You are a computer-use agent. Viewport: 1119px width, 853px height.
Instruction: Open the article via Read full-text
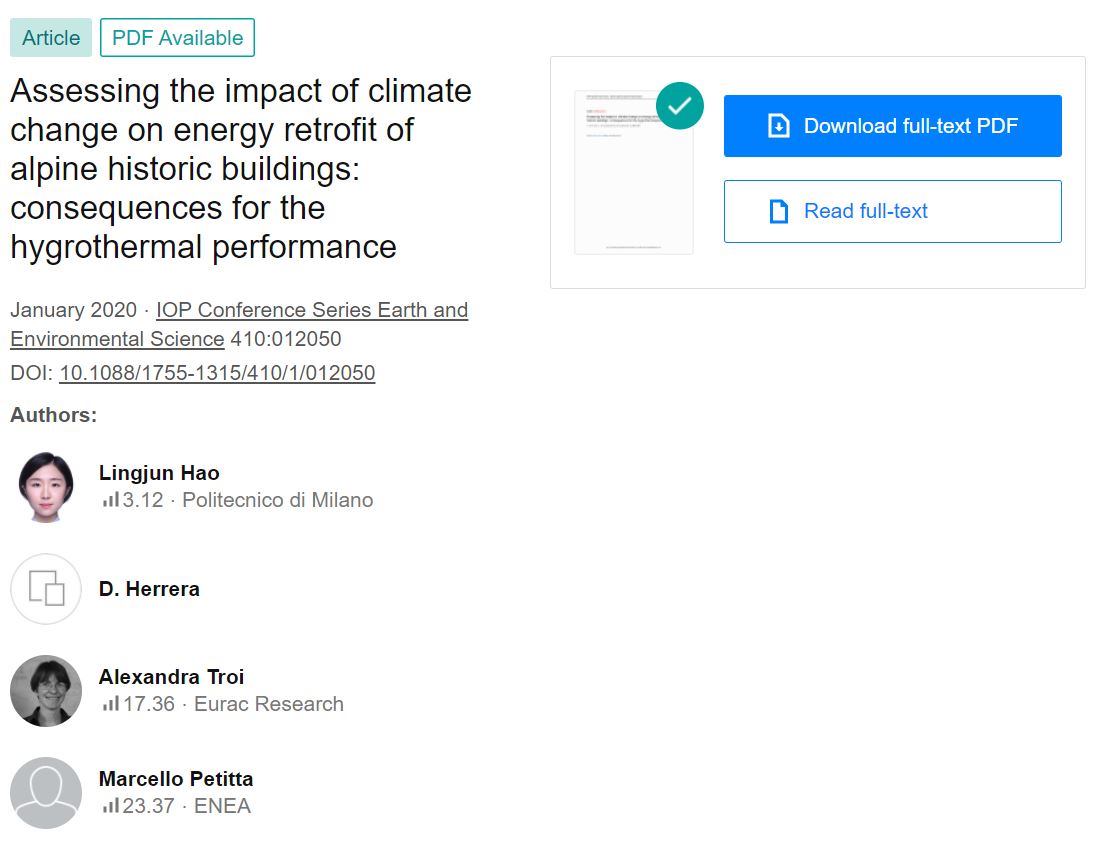892,210
